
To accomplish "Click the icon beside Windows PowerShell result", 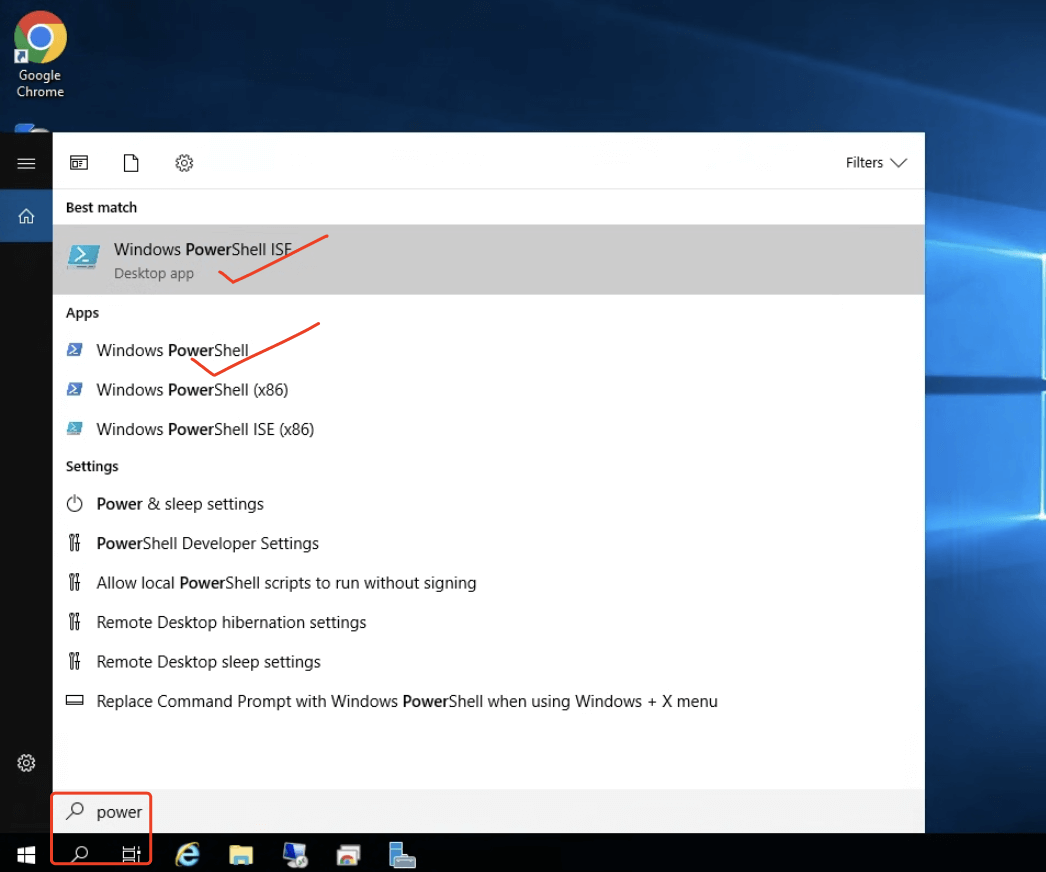I will point(75,350).
